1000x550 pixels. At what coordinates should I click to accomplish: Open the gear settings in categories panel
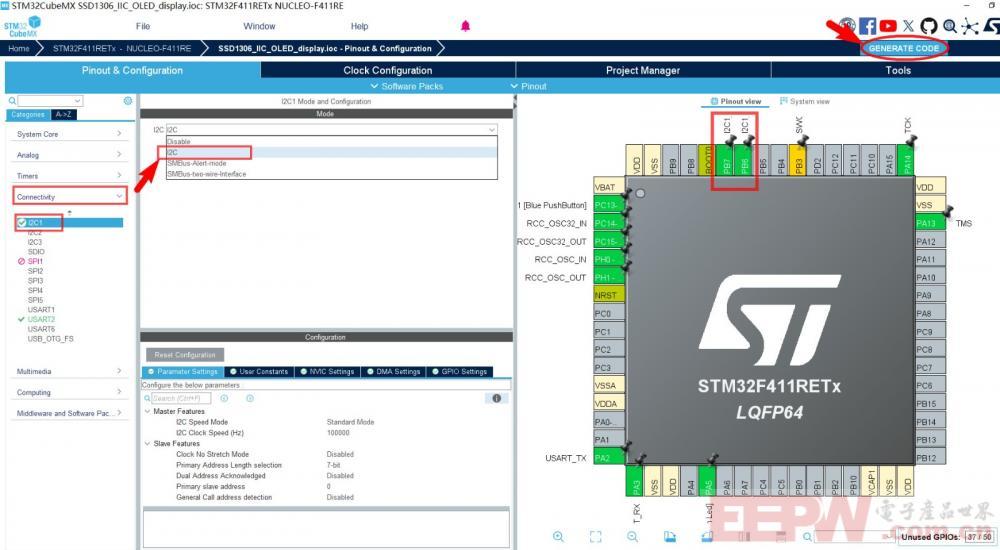tap(128, 101)
